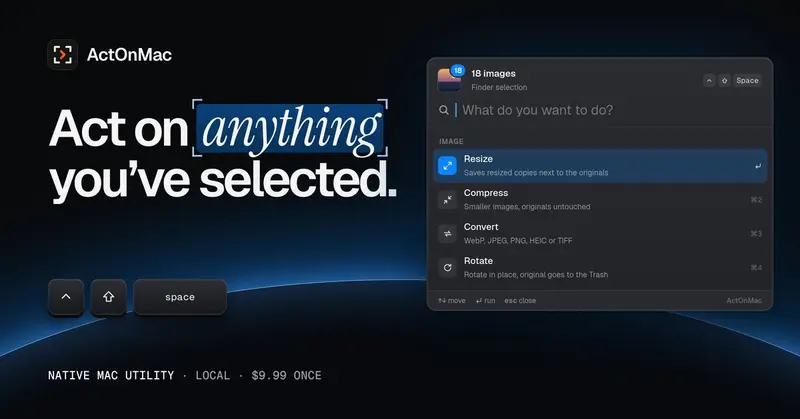Click the '18 images' title text

493,73
